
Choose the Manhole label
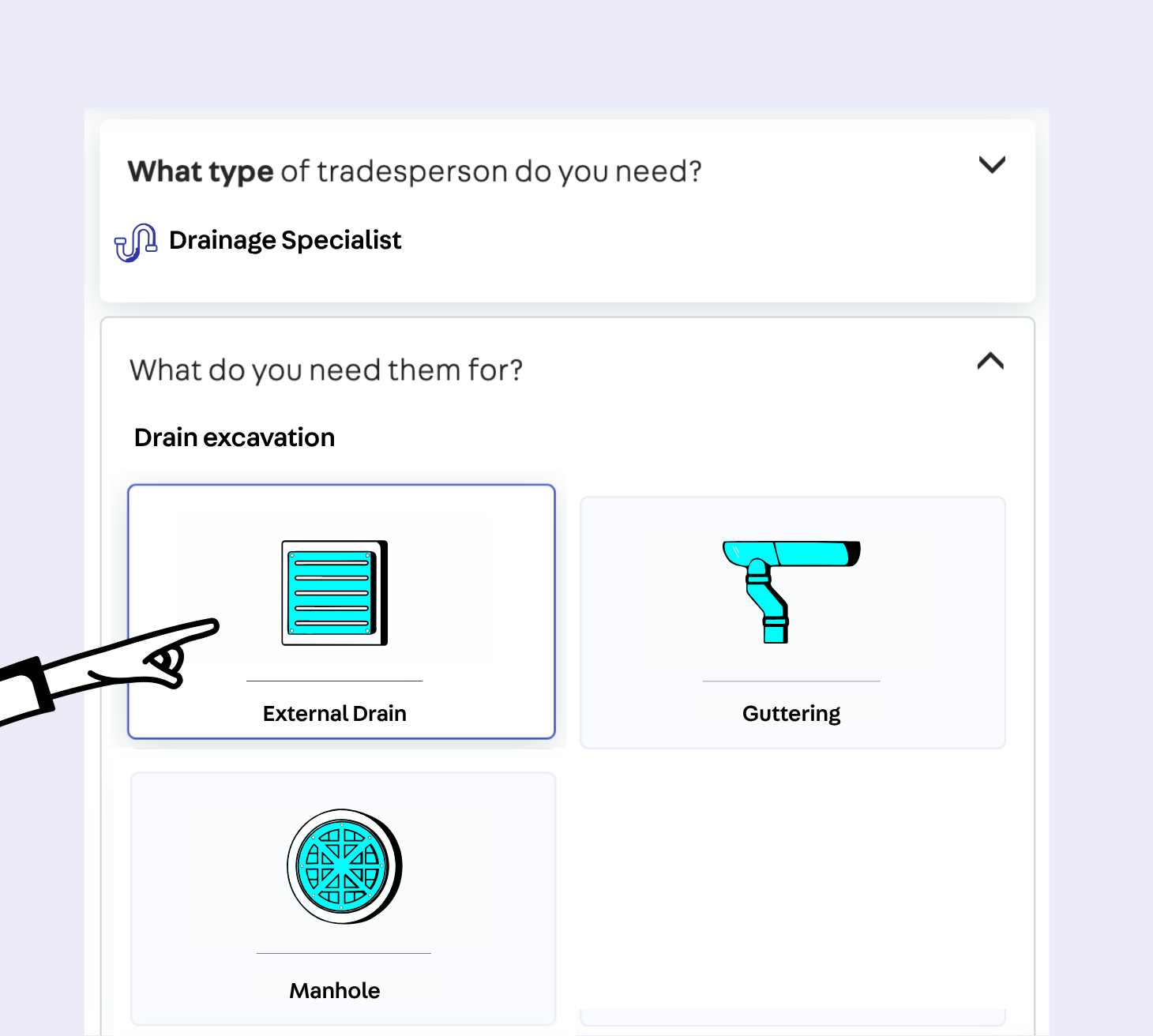coord(334,991)
